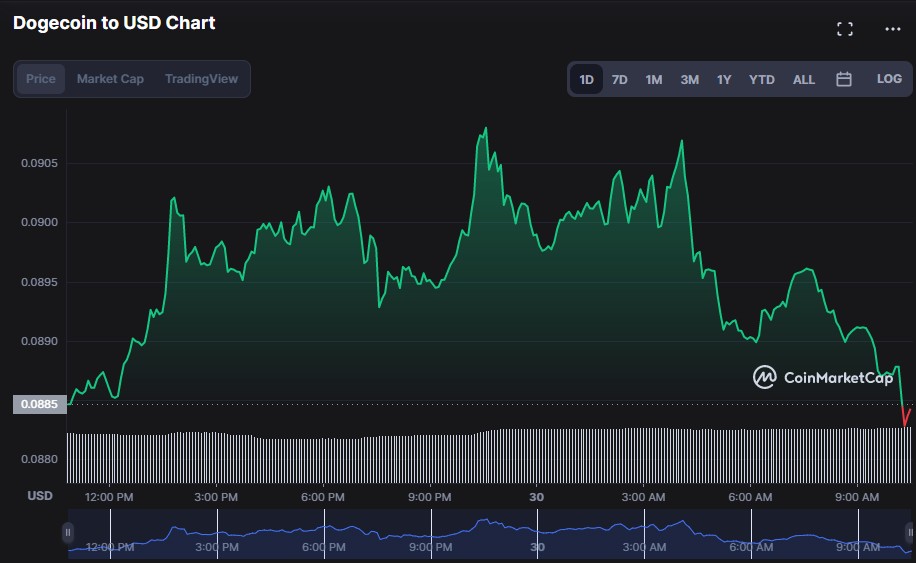
Task: Click the fullscreen expand icon
Action: click(x=845, y=29)
